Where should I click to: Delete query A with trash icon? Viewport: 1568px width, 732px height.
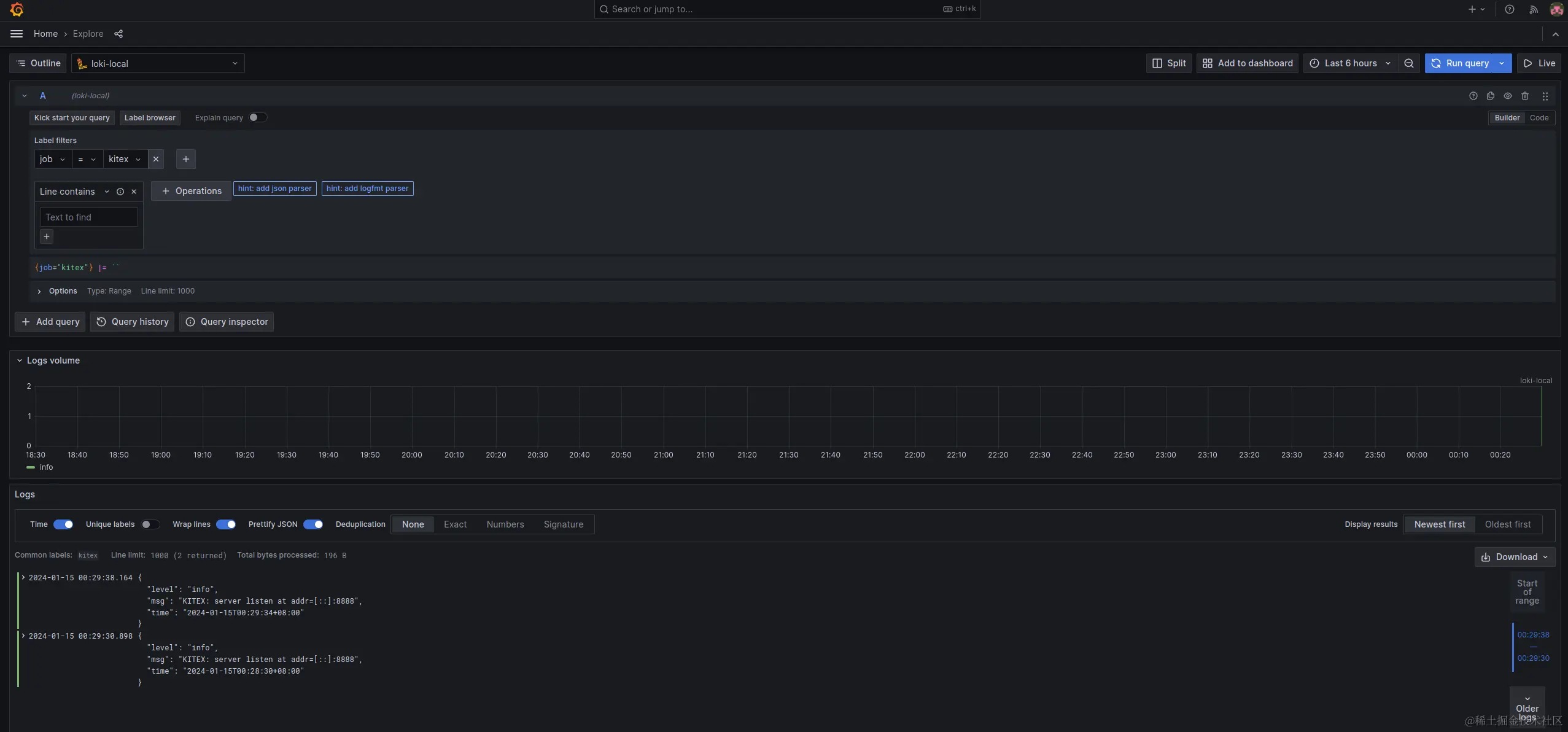coord(1525,96)
